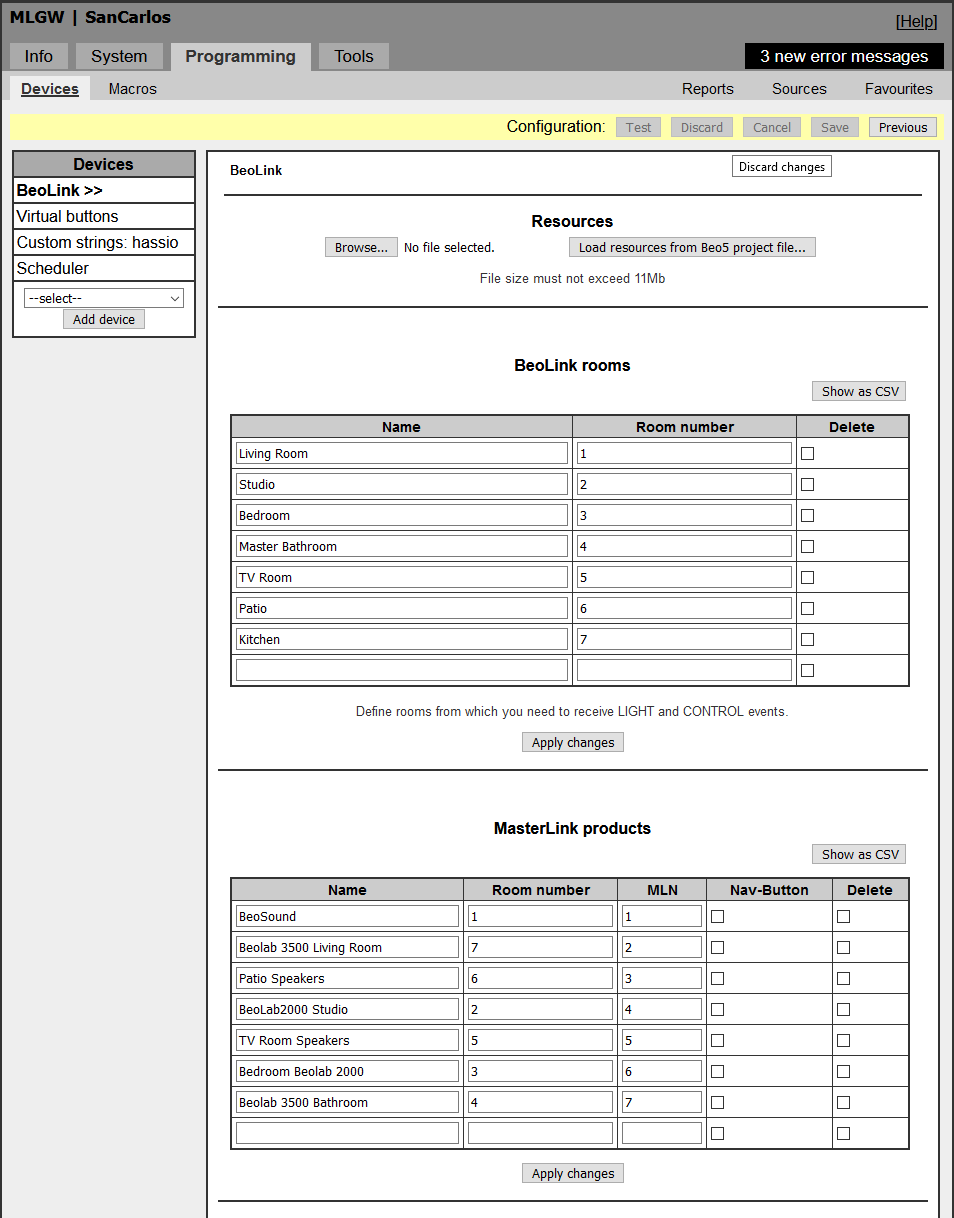Click empty new product MLN field

(662, 1133)
